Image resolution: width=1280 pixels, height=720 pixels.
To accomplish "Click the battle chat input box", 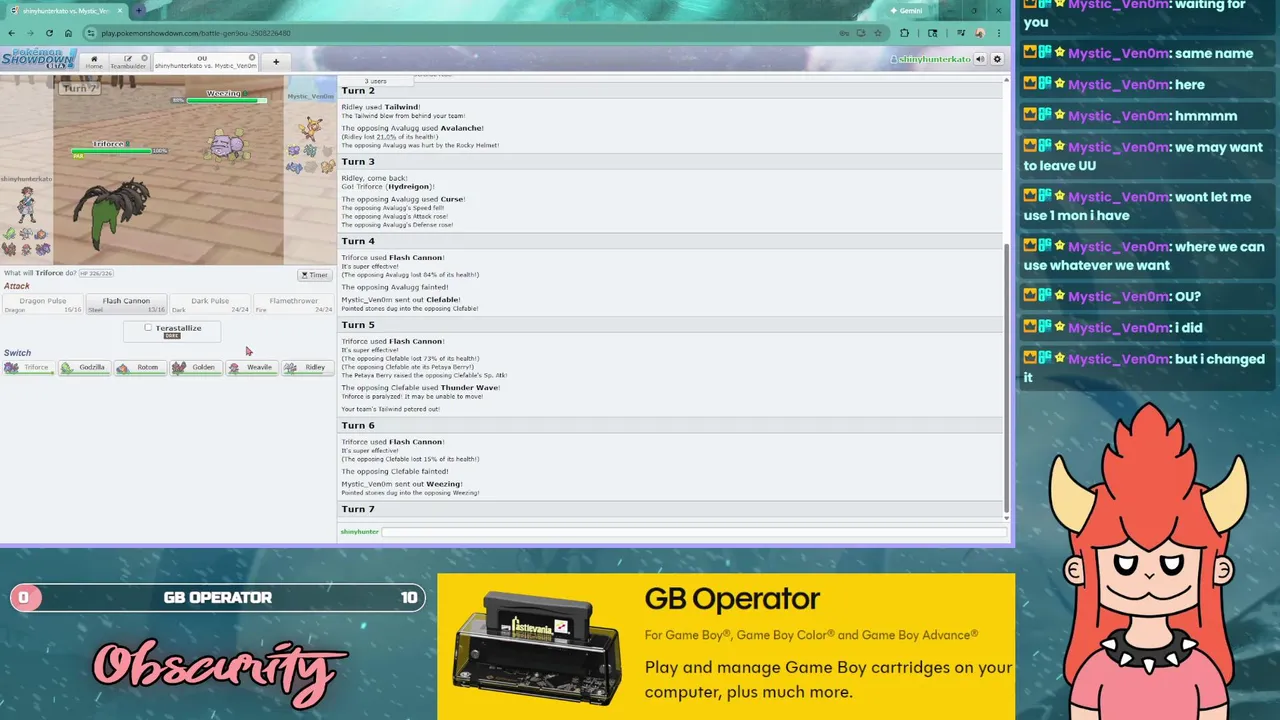I will pos(693,532).
